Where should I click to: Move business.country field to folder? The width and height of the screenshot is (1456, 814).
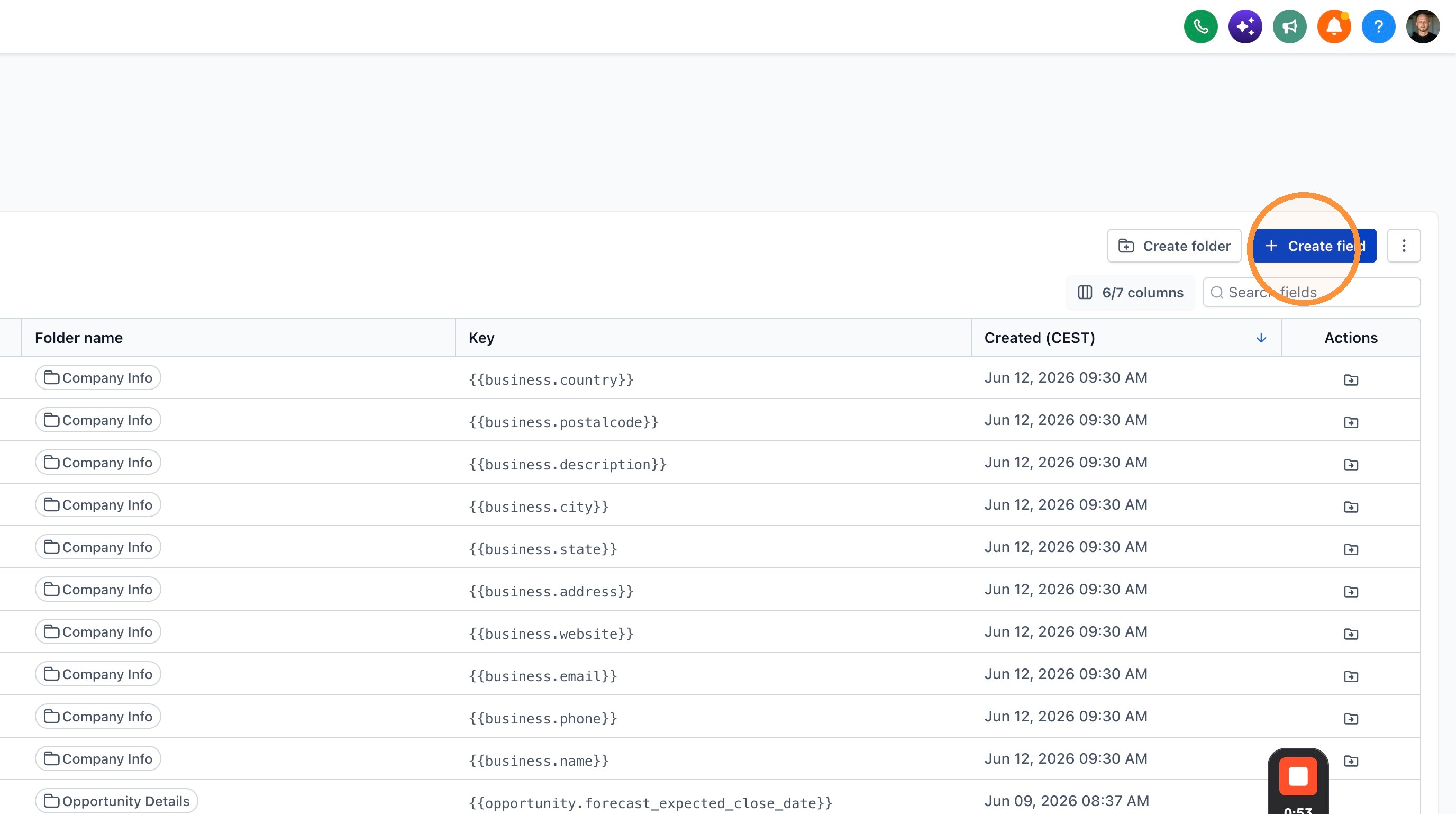[1351, 380]
